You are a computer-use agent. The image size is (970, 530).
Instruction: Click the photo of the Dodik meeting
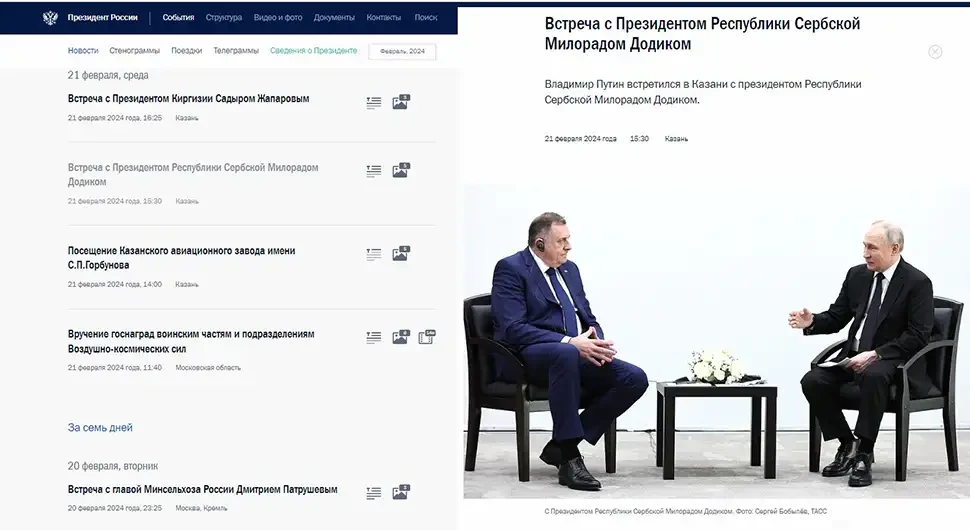tap(716, 341)
